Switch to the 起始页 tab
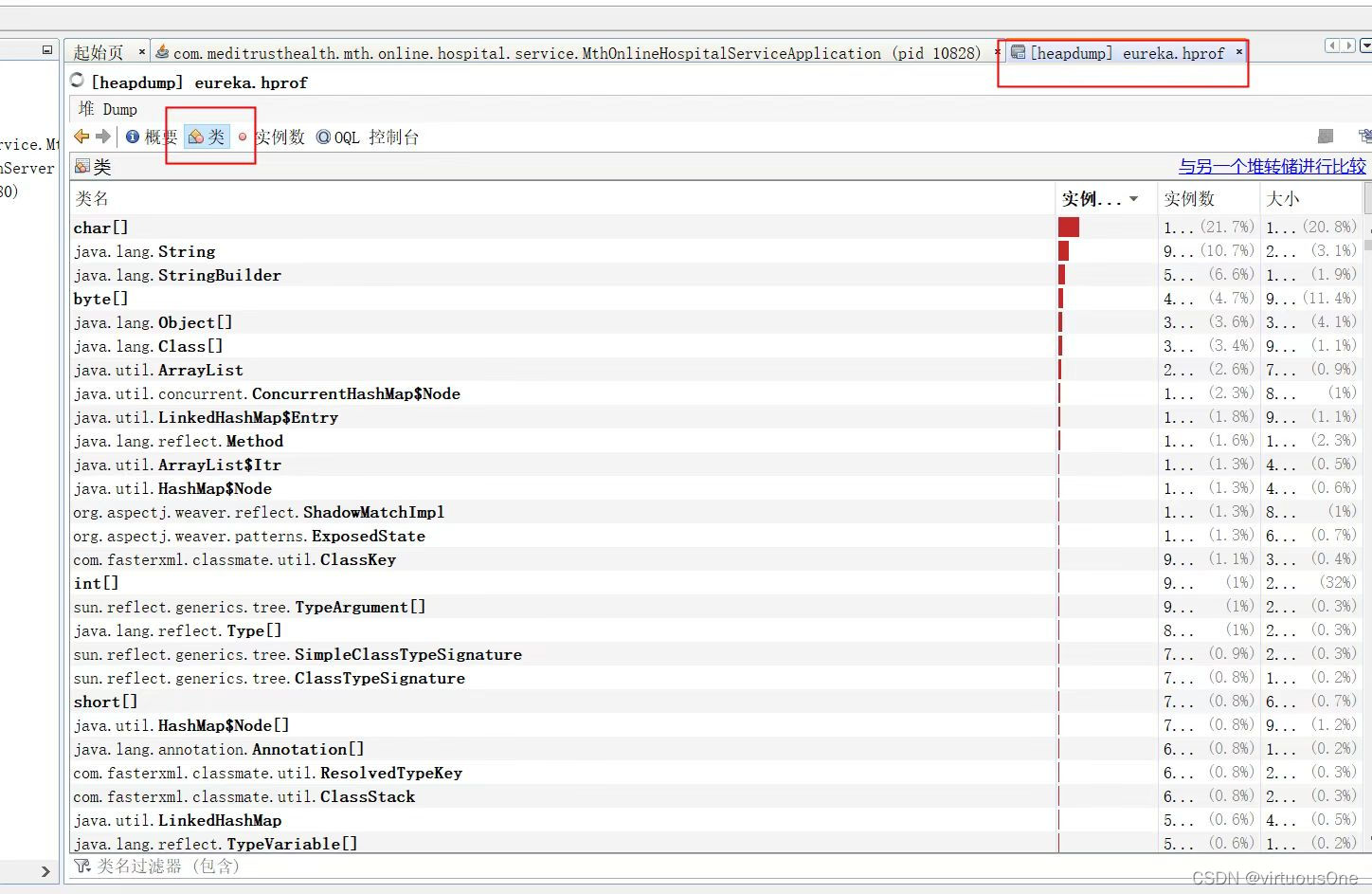The height and width of the screenshot is (894, 1372). [x=99, y=53]
